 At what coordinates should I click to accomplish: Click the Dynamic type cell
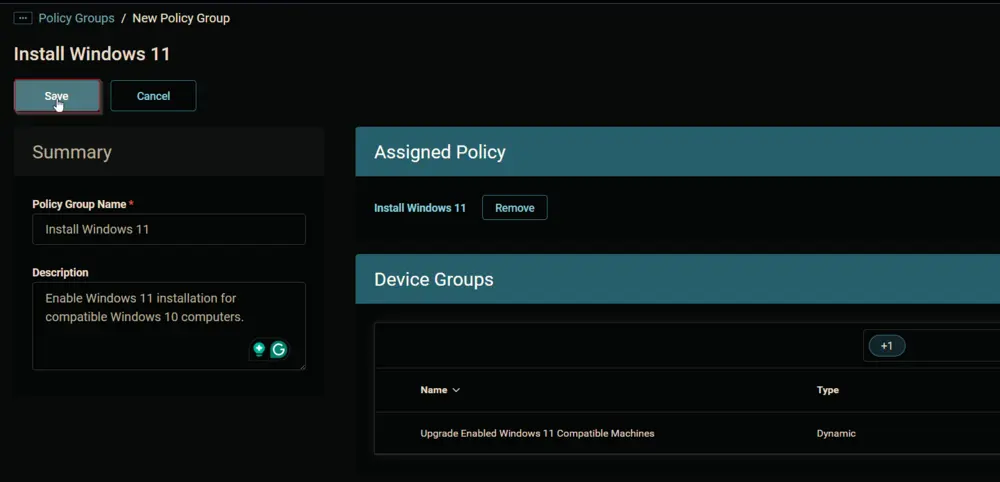[836, 433]
